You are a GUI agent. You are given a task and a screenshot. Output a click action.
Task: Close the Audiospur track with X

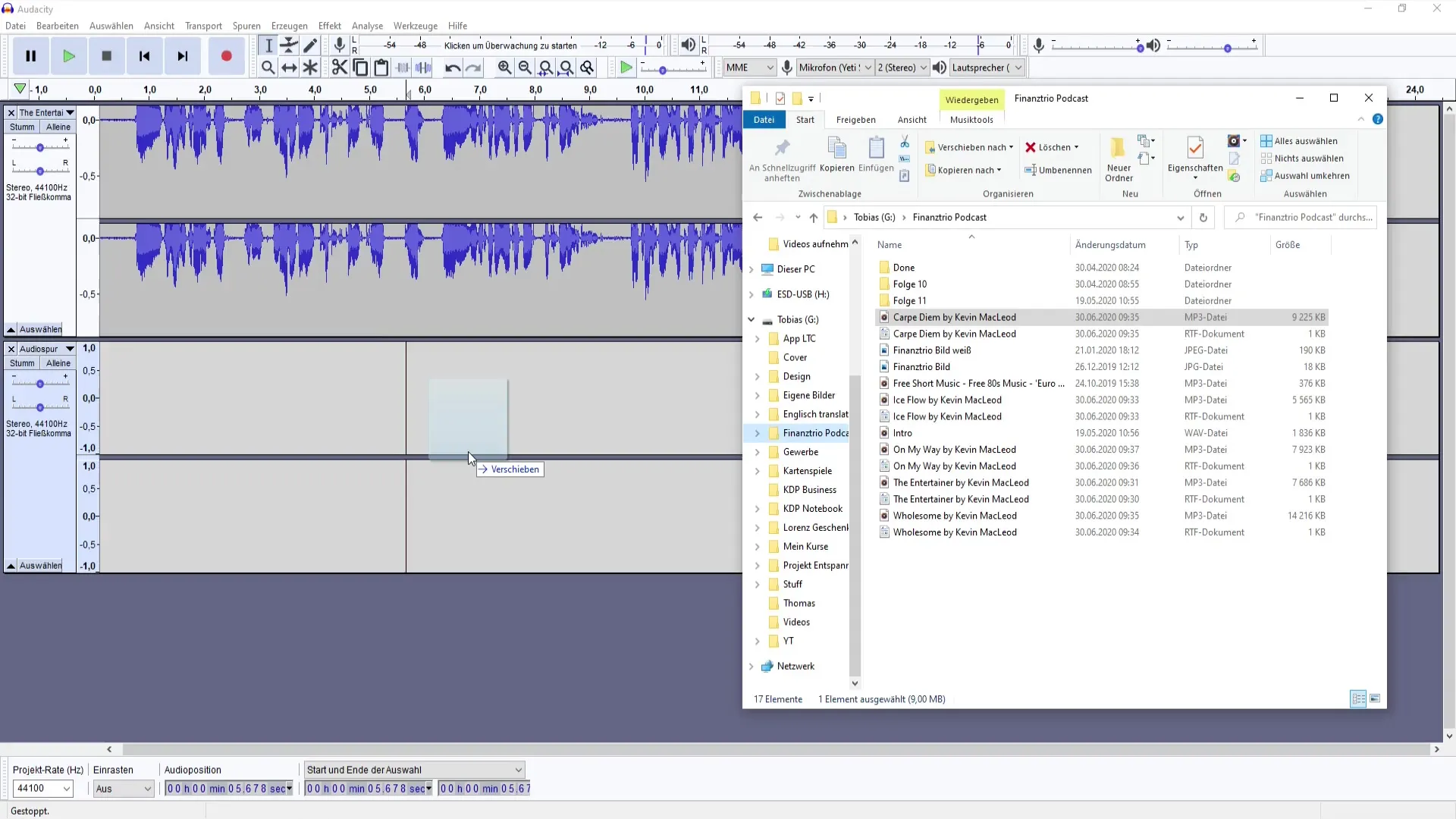(x=11, y=349)
